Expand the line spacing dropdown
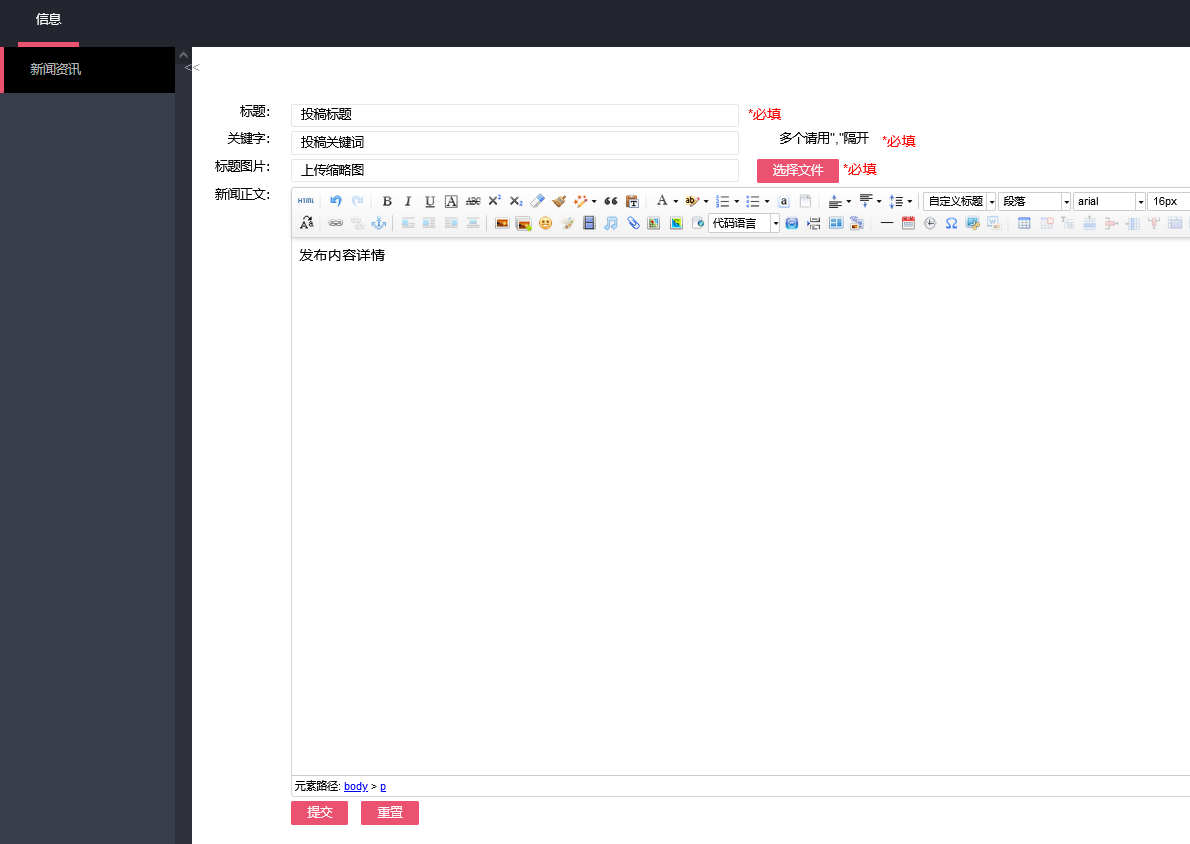 pos(909,201)
